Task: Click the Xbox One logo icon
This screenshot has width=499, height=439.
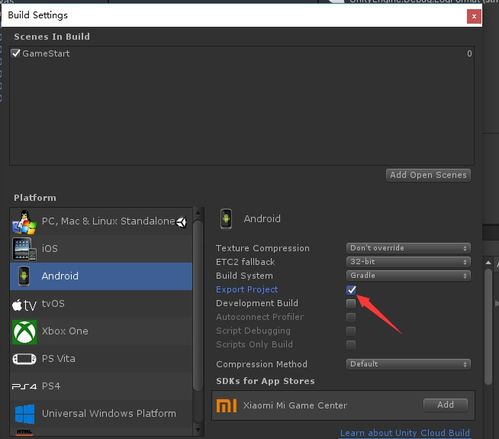Action: 24,332
